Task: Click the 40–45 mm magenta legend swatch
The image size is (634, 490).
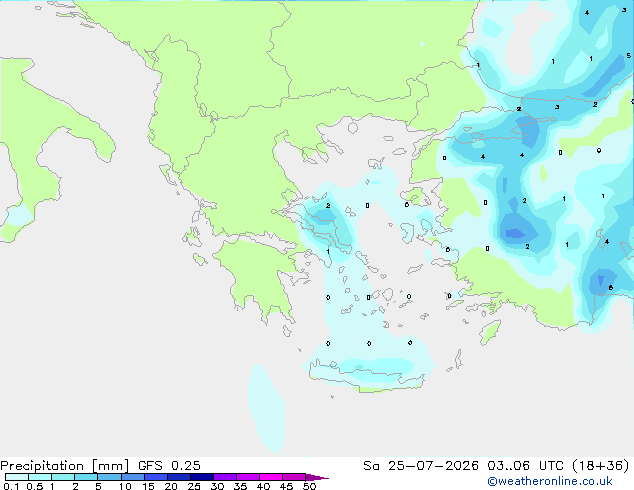Action: tap(271, 477)
